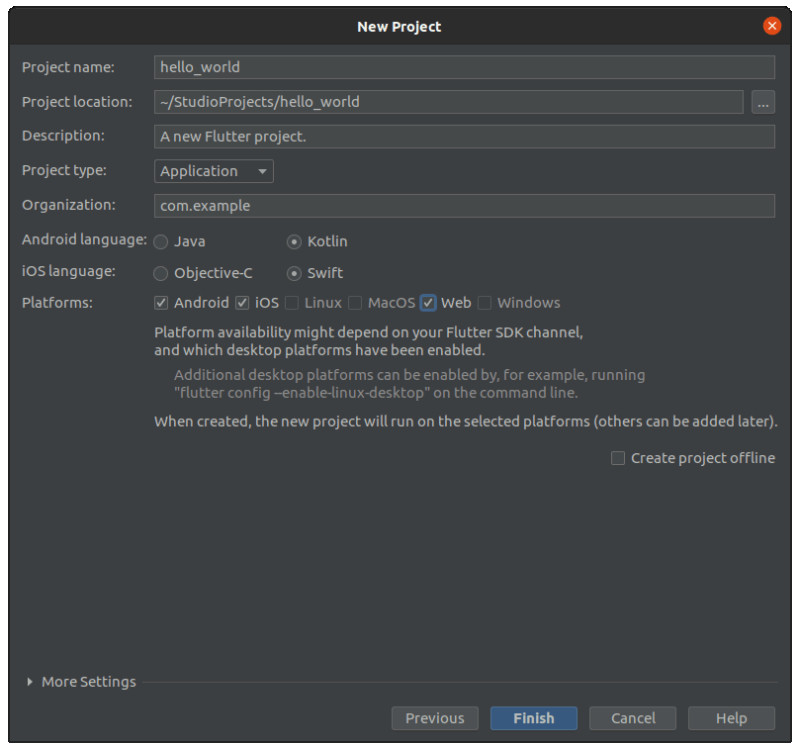
Task: Check Create project offline option
Action: [x=618, y=458]
